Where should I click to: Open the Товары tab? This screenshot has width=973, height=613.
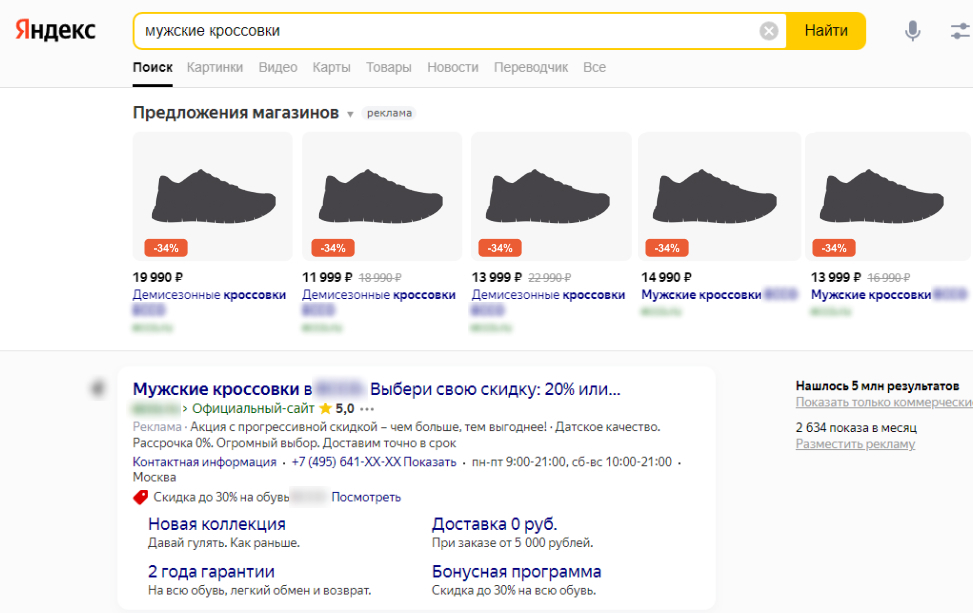coord(388,68)
